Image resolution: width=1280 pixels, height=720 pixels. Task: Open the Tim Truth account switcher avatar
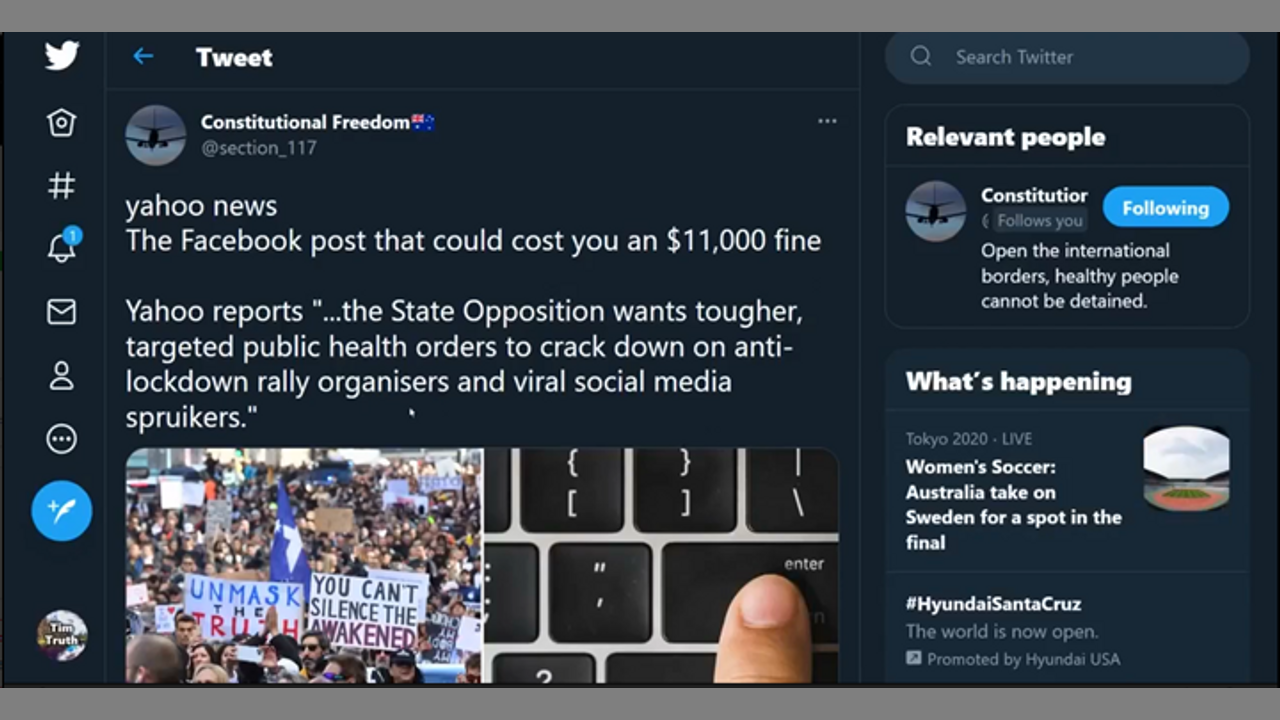tap(62, 635)
